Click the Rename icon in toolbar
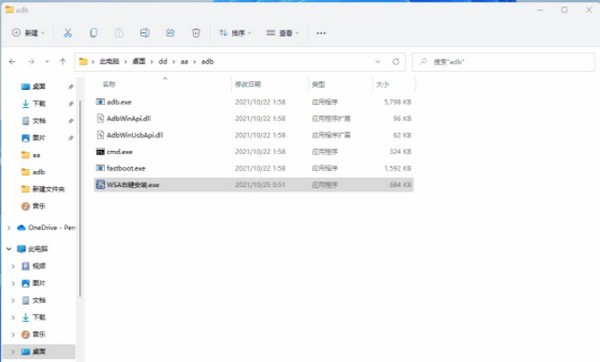The width and height of the screenshot is (600, 362). tap(145, 33)
